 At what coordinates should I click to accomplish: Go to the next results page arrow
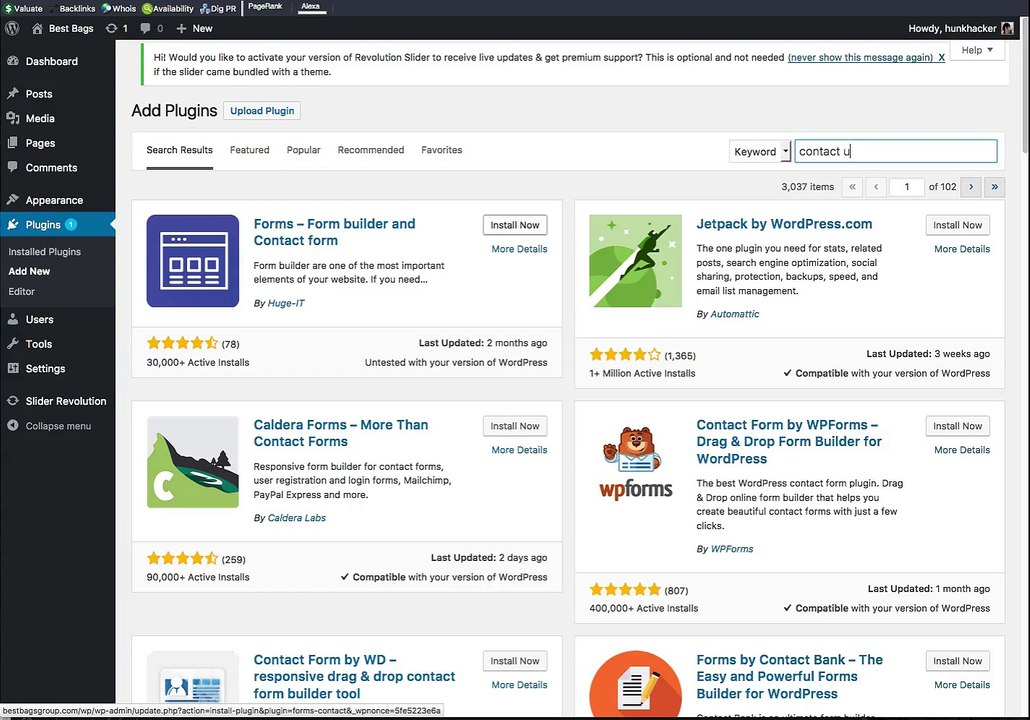tap(971, 187)
